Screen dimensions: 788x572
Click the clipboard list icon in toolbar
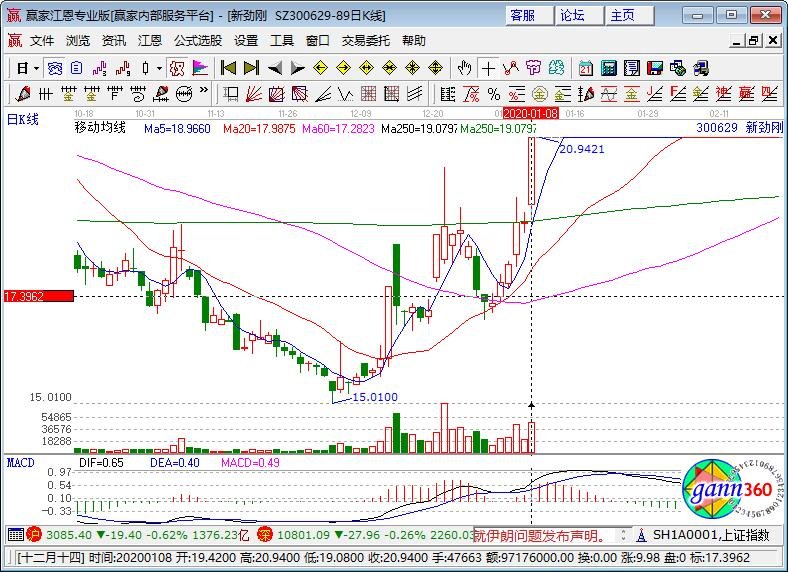tap(76, 68)
